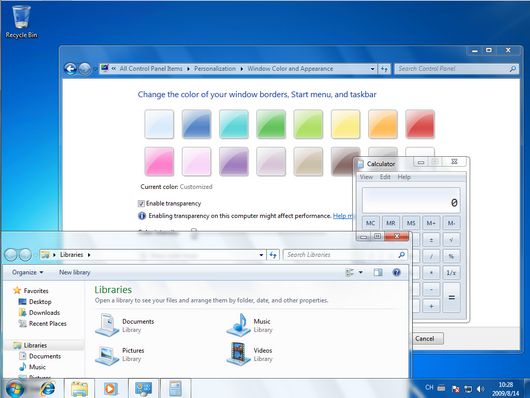Image resolution: width=530 pixels, height=398 pixels.
Task: Open the Recycle Bin desktop icon
Action: (21, 21)
